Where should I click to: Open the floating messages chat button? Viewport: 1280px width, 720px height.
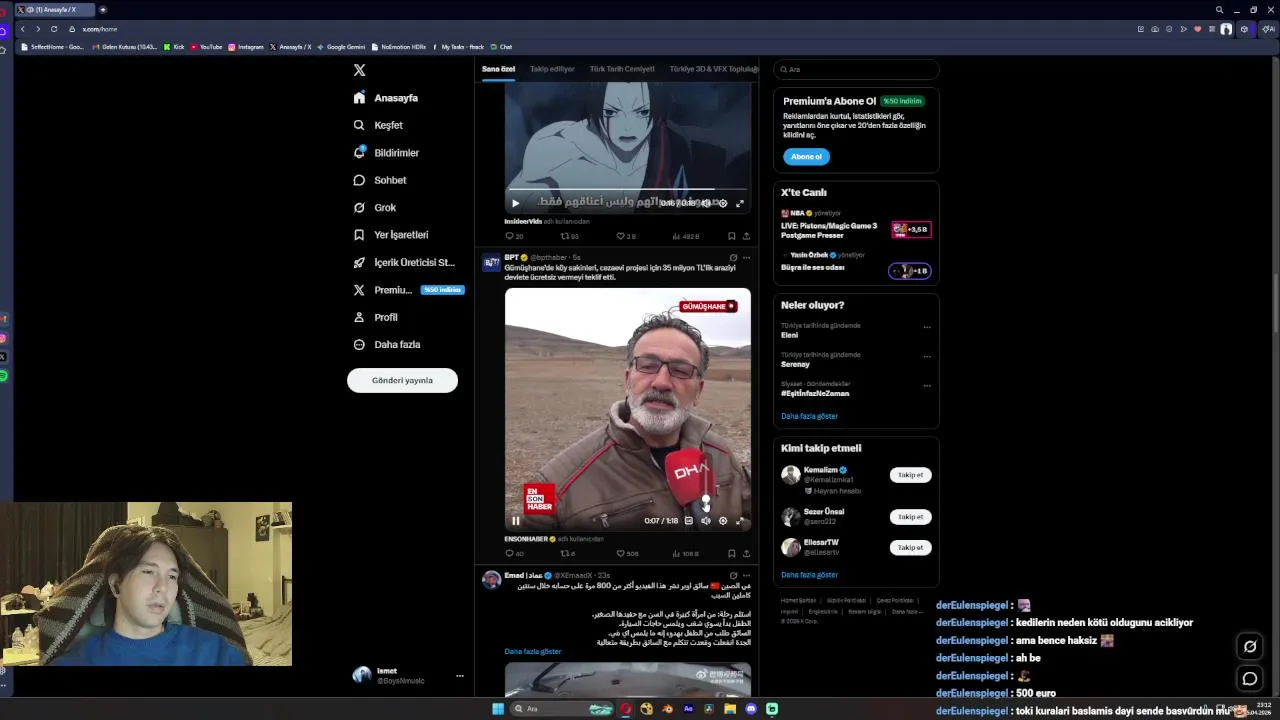tap(1249, 679)
